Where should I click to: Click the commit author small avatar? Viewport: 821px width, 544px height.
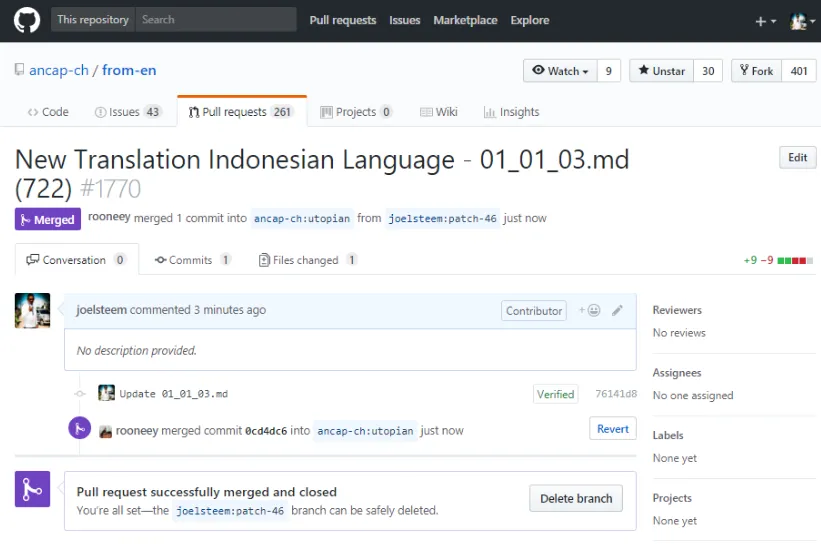106,393
